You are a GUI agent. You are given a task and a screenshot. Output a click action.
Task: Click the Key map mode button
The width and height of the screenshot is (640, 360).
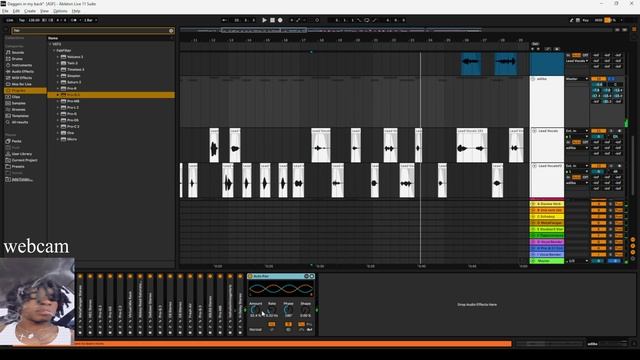(x=585, y=20)
